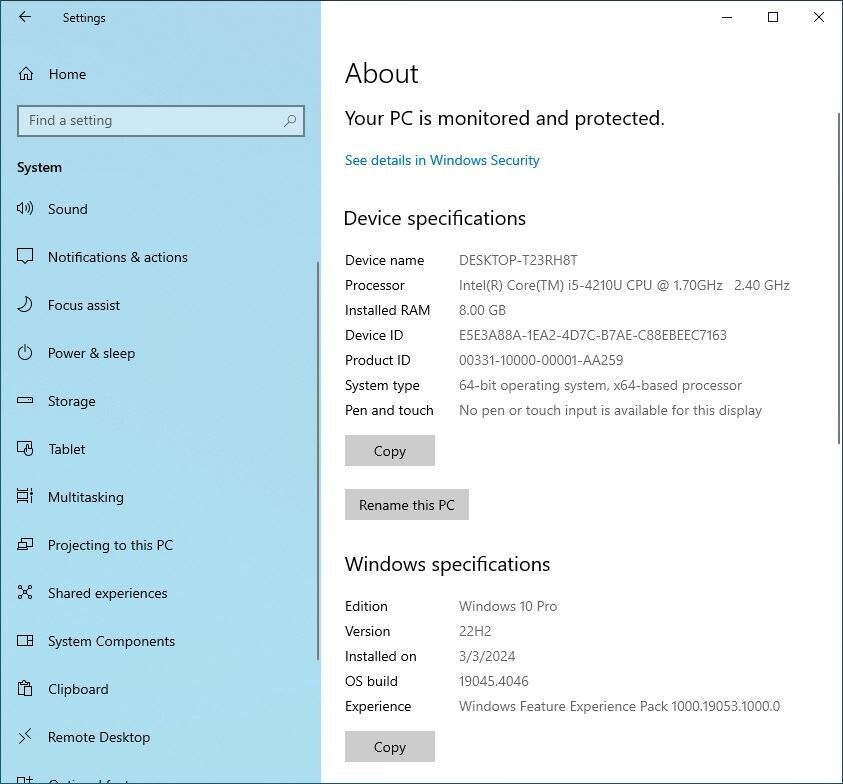Click the System Components icon
The image size is (843, 784).
(x=25, y=640)
